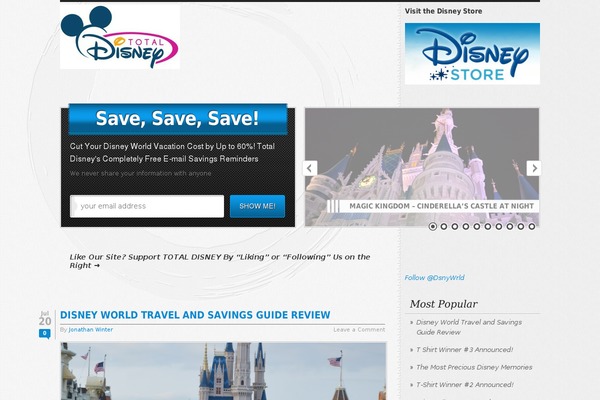Click the Save, Save, Save! banner
This screenshot has height=400, width=600.
point(178,119)
